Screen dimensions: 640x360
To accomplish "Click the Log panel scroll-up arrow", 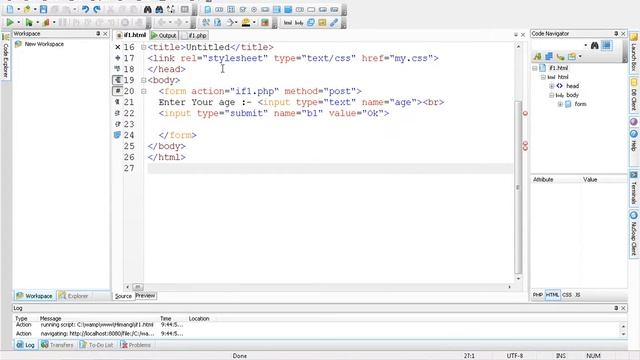I will pyautogui.click(x=623, y=326).
